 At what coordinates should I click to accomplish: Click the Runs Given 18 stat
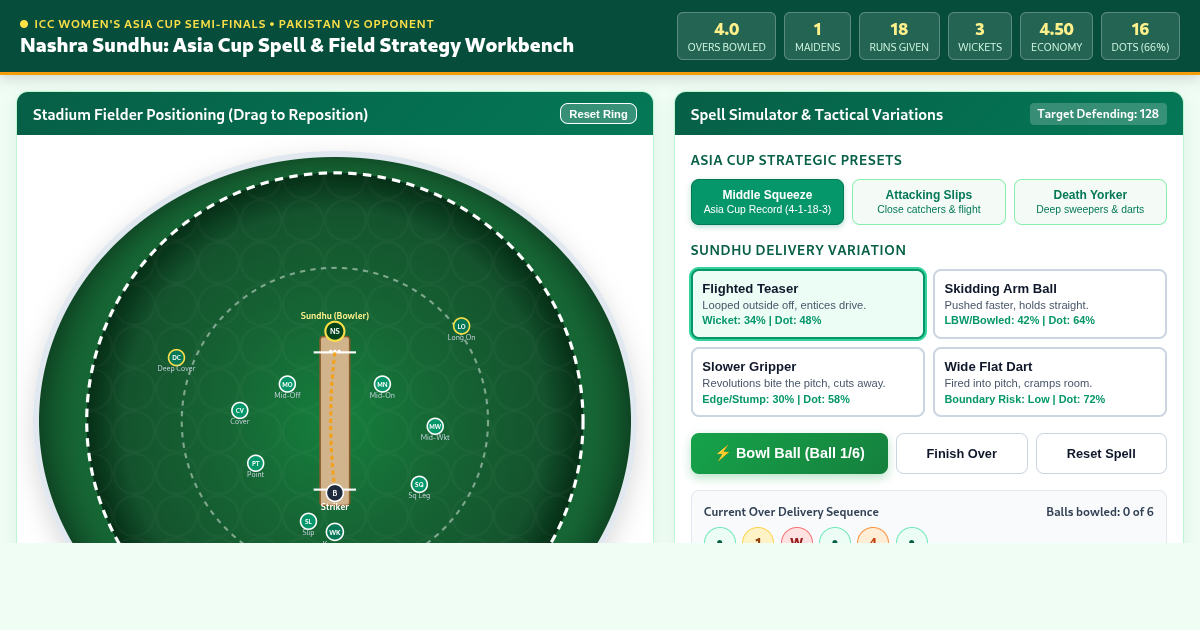click(899, 36)
